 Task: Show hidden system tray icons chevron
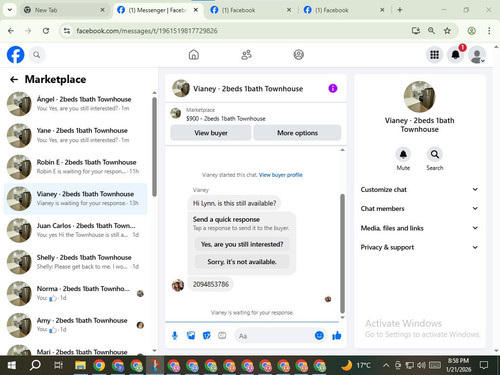(386, 365)
